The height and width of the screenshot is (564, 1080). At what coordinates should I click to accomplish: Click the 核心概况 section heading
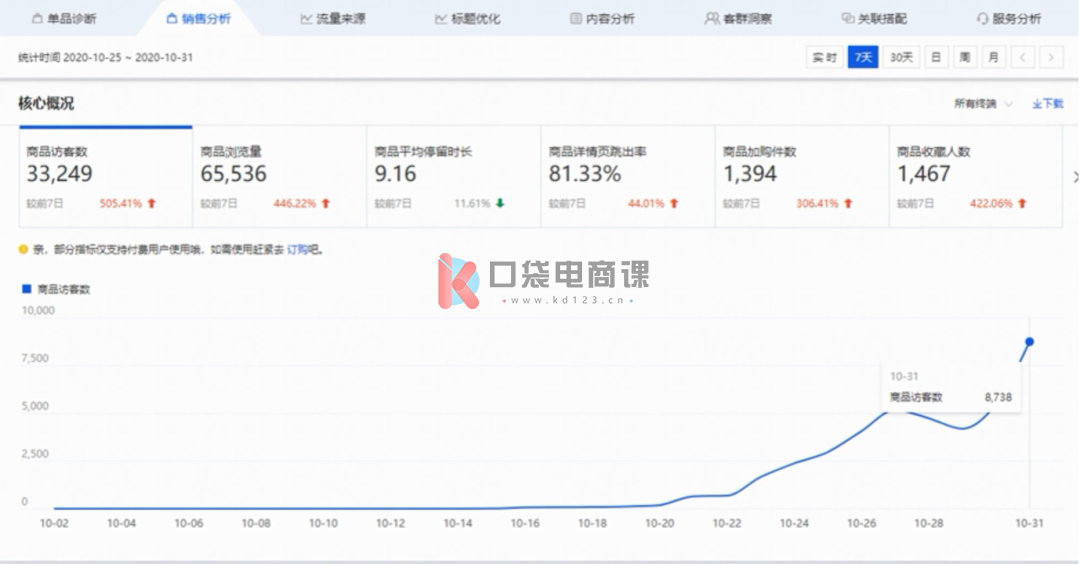[x=46, y=103]
